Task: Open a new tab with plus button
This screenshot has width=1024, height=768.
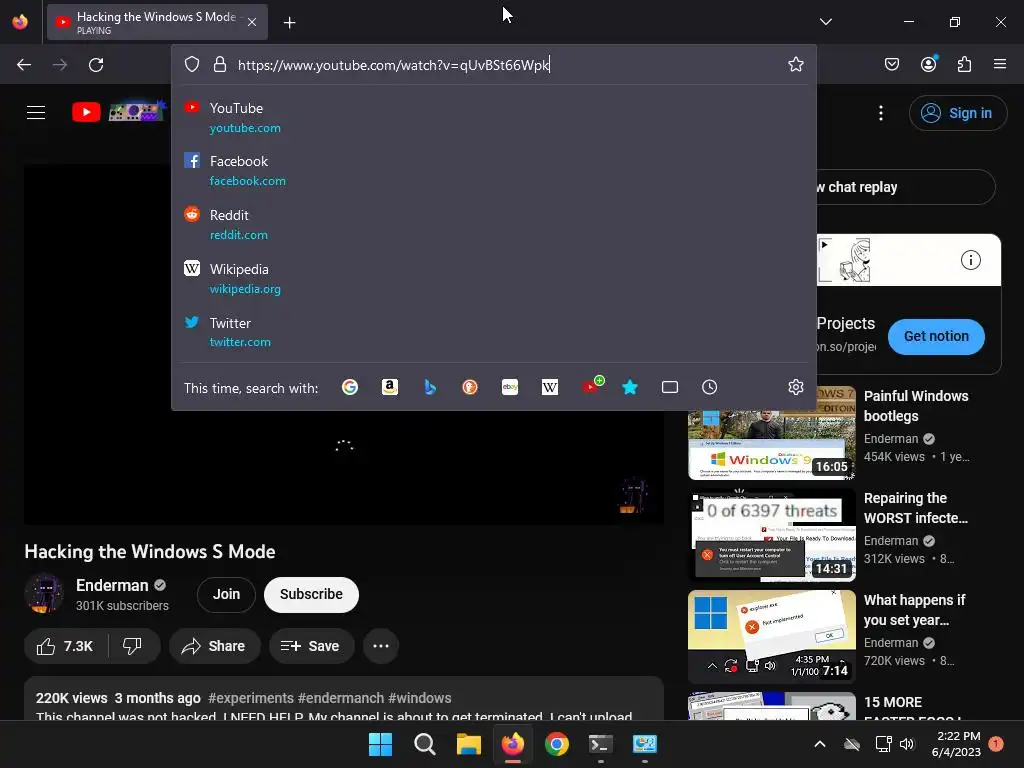Action: click(x=289, y=23)
